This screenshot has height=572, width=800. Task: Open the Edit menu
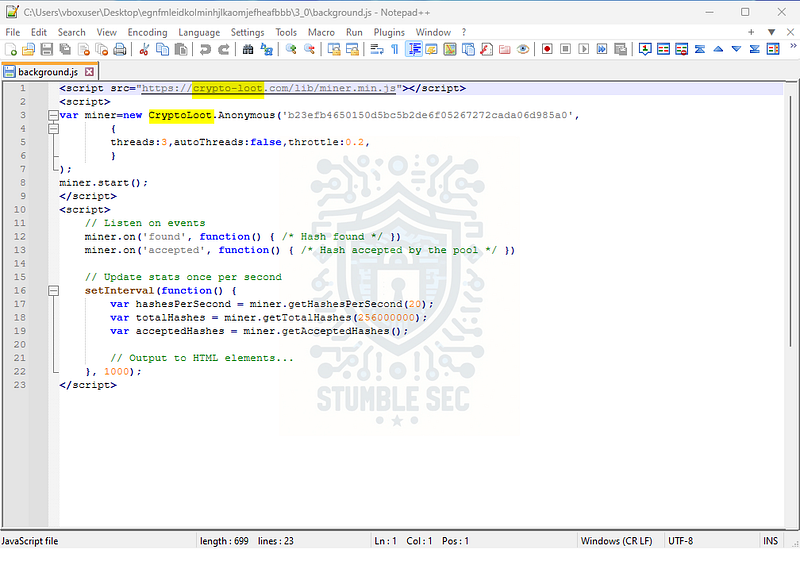39,32
